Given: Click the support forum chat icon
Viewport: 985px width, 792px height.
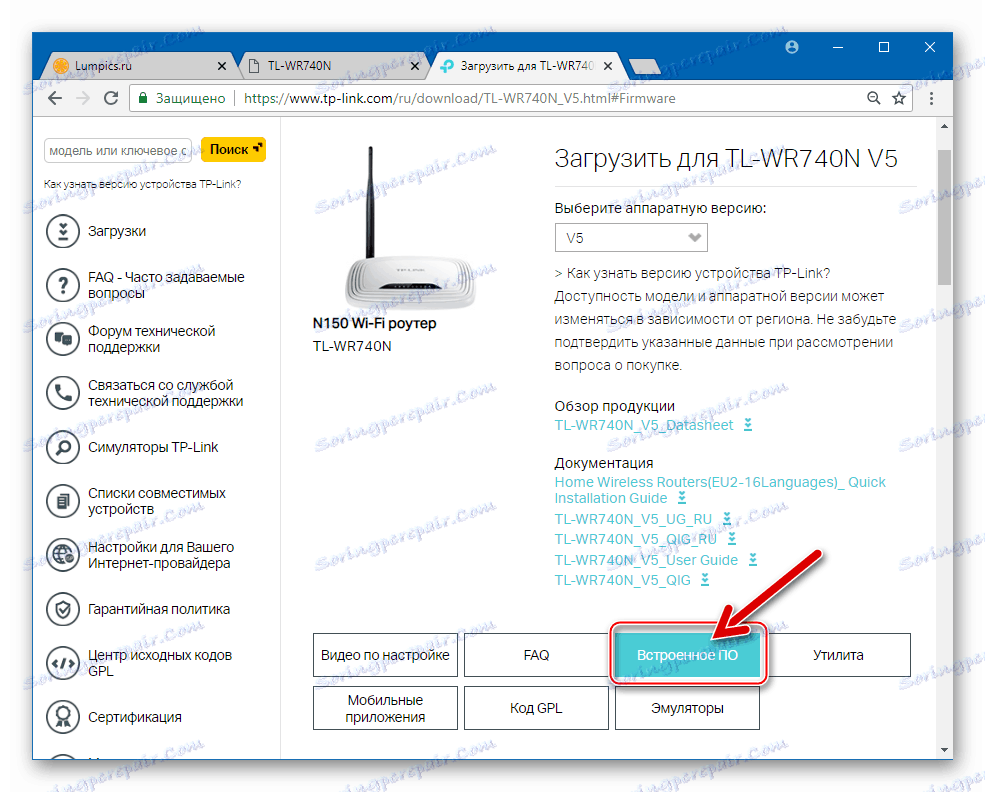Looking at the screenshot, I should 63,339.
